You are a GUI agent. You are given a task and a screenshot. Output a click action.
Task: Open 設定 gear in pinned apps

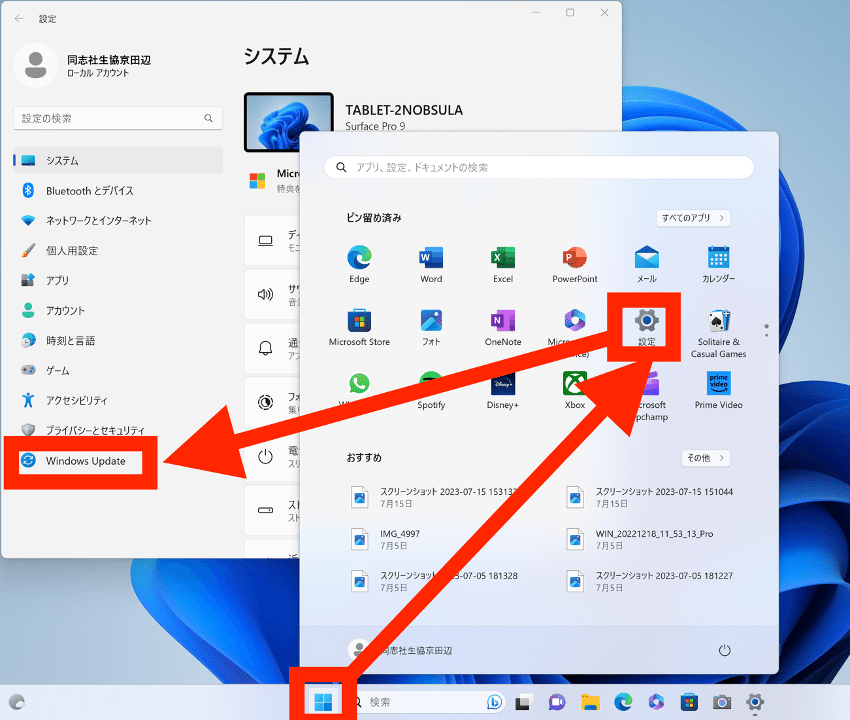[x=646, y=326]
